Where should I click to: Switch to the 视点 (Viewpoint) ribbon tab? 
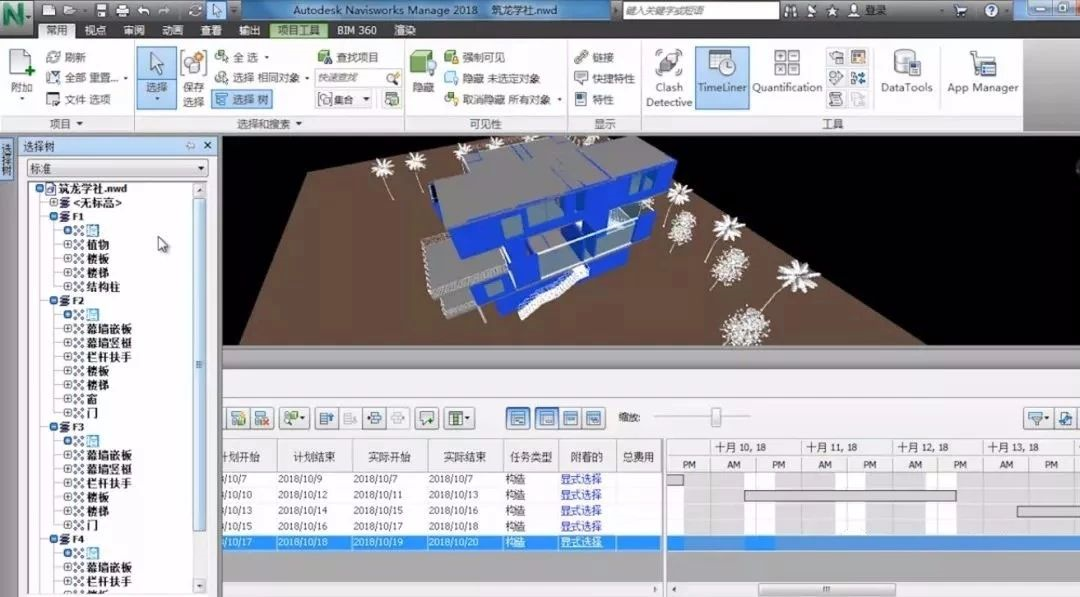click(96, 31)
